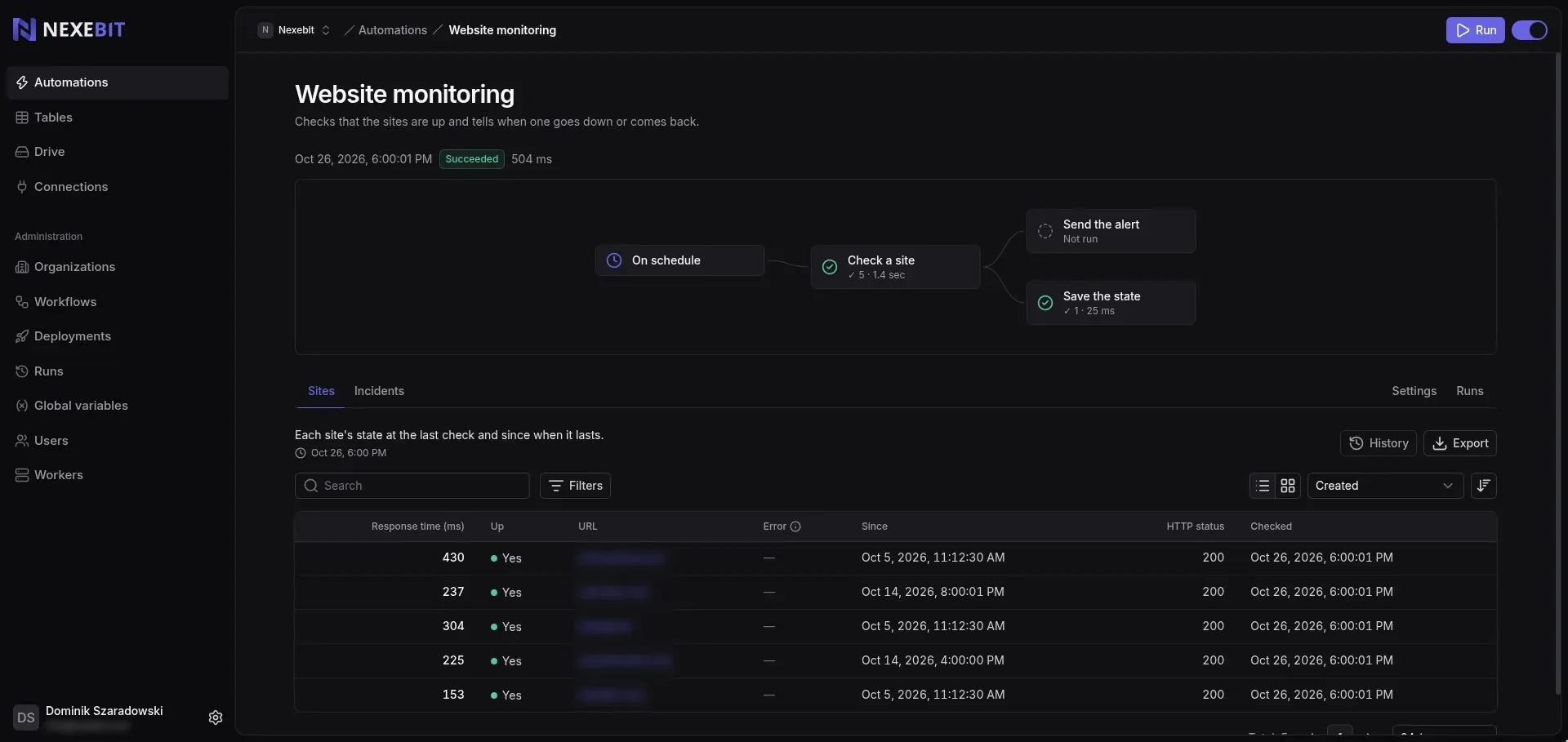Open Organizations in the sidebar
The width and height of the screenshot is (1568, 742).
pos(117,267)
